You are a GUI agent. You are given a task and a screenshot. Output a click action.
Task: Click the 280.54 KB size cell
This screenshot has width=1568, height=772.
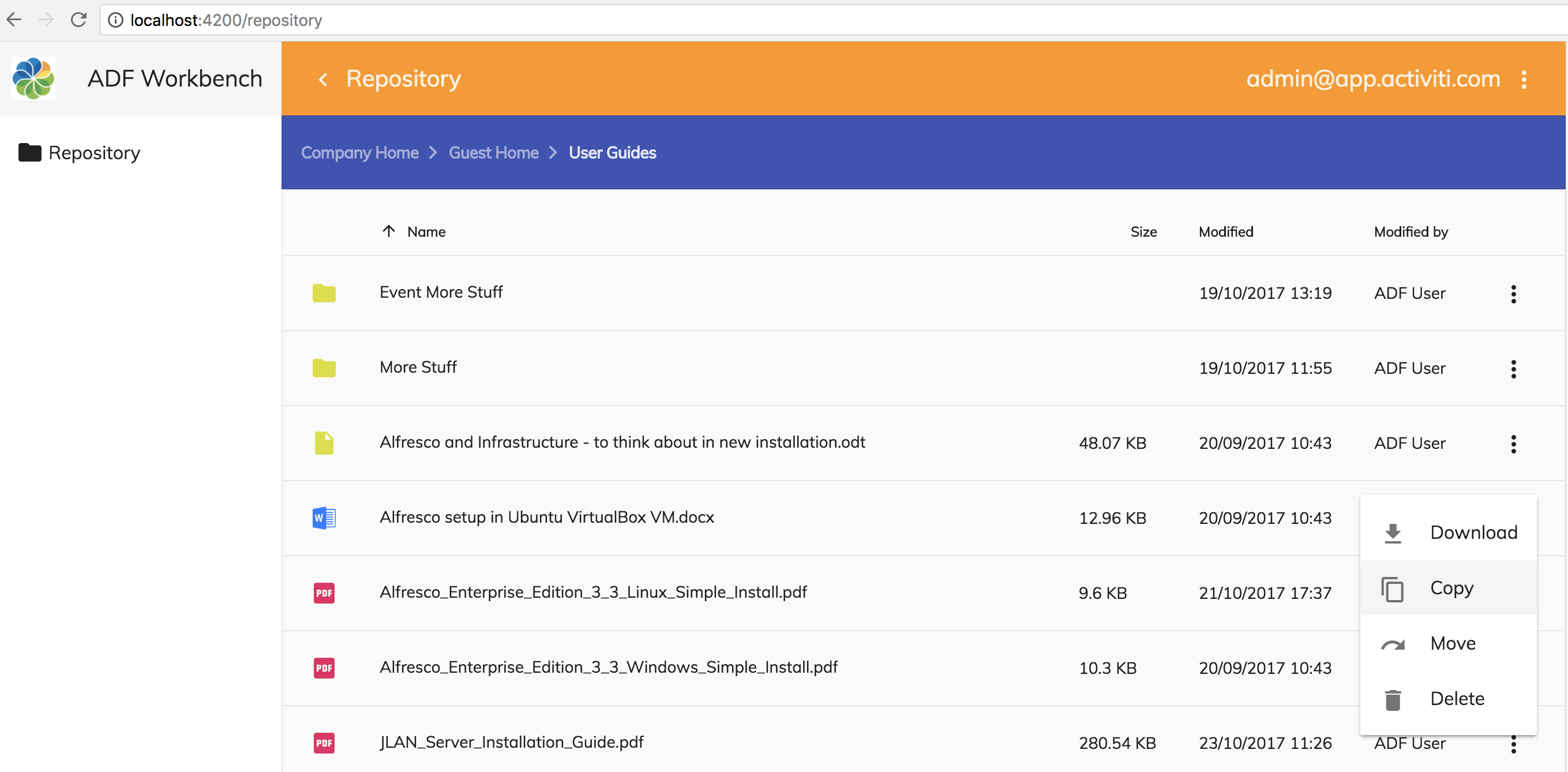[x=1117, y=742]
